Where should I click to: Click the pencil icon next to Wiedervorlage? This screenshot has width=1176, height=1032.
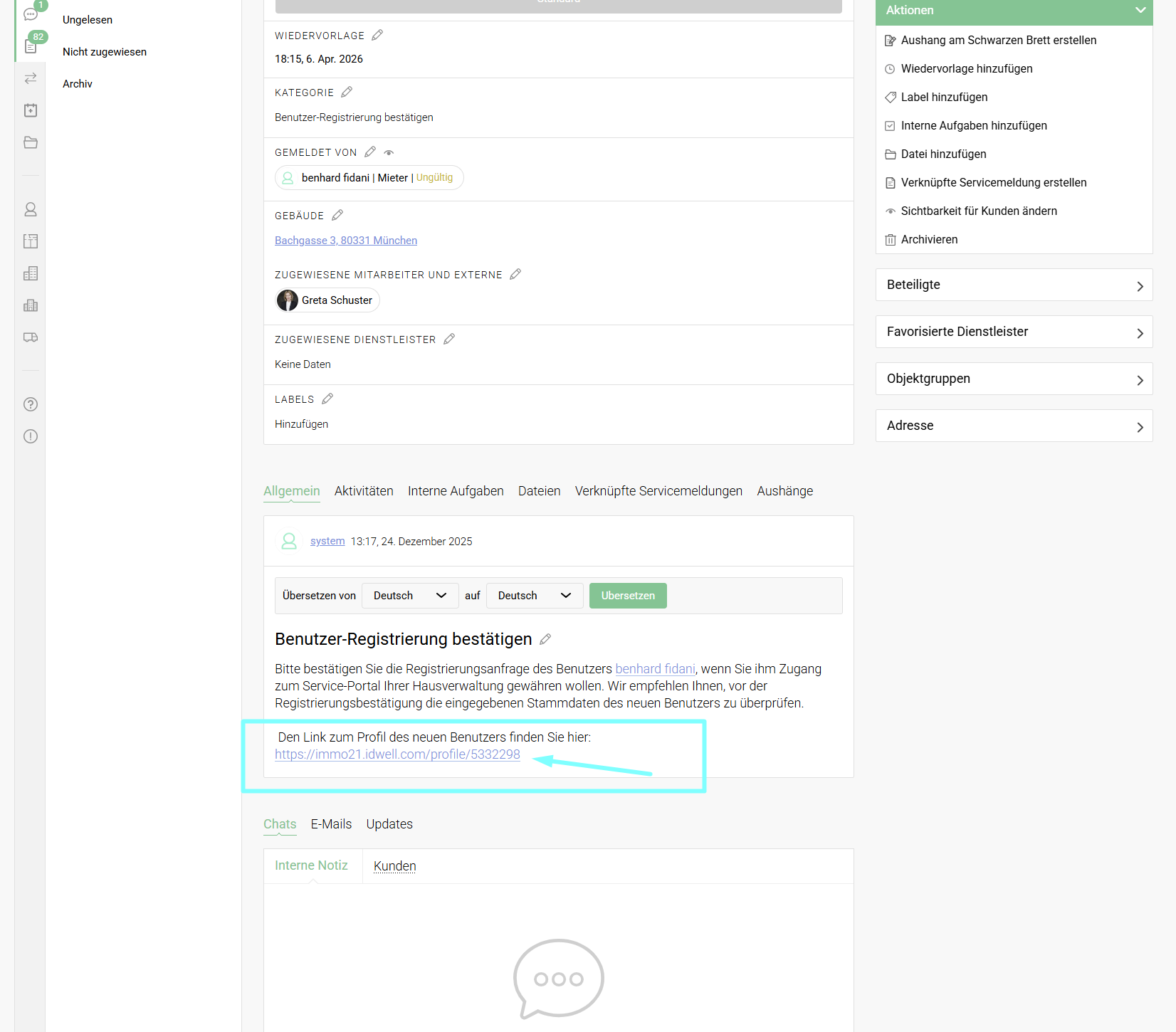[377, 35]
